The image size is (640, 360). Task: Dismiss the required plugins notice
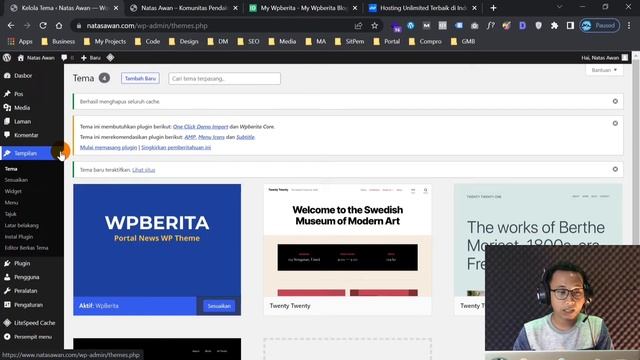pyautogui.click(x=615, y=123)
